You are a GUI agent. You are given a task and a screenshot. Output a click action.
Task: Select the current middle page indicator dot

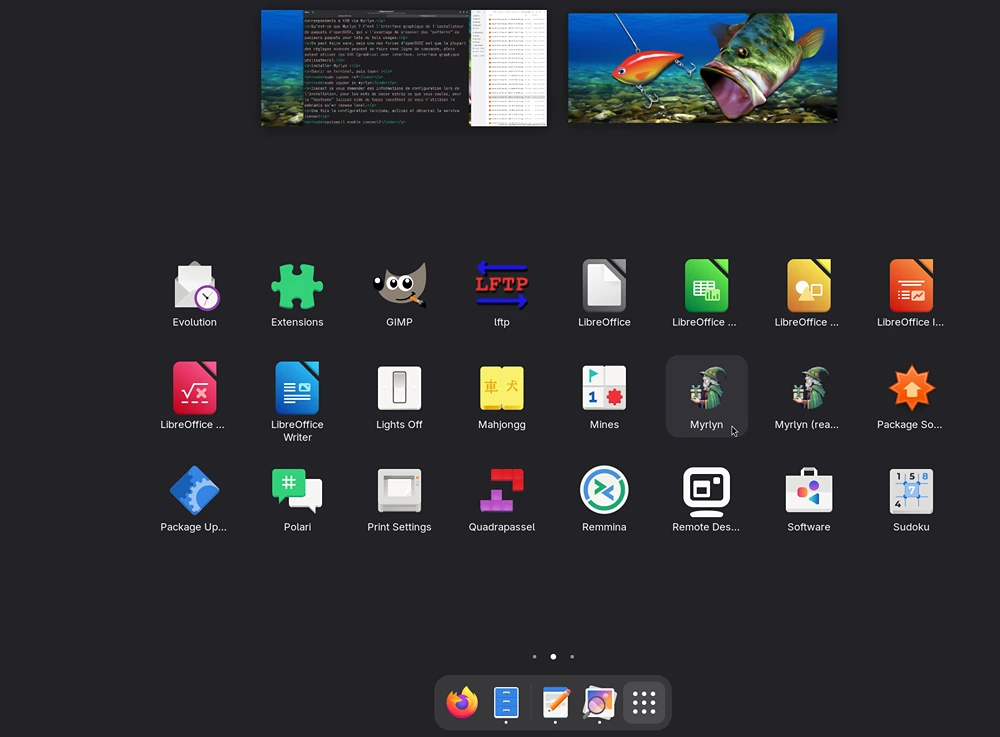tap(554, 657)
